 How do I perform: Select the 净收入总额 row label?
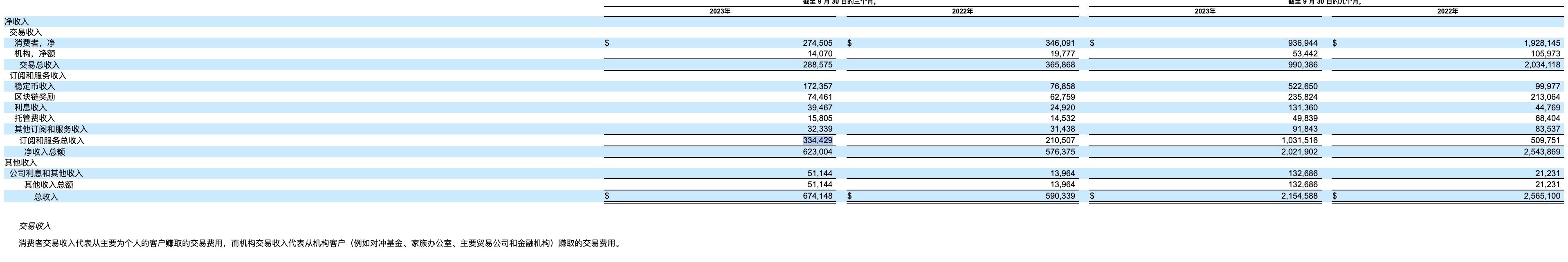tap(45, 152)
